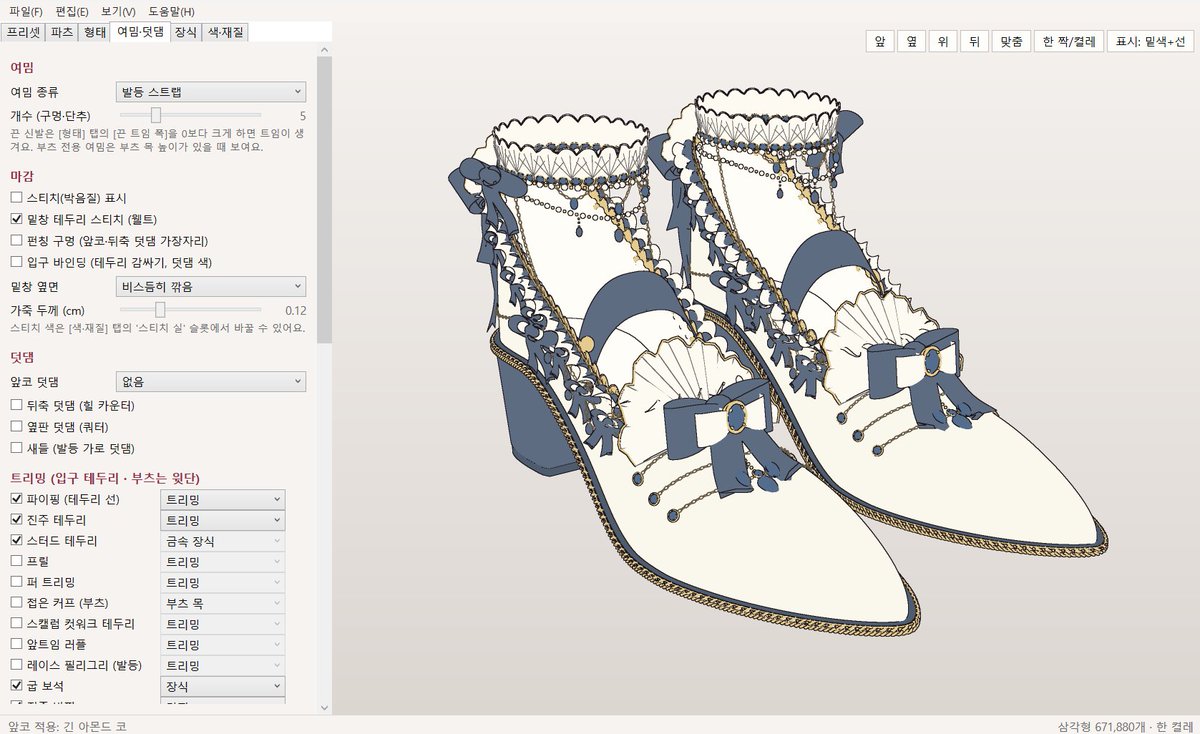Switch to the 파츠 tab

pyautogui.click(x=62, y=32)
